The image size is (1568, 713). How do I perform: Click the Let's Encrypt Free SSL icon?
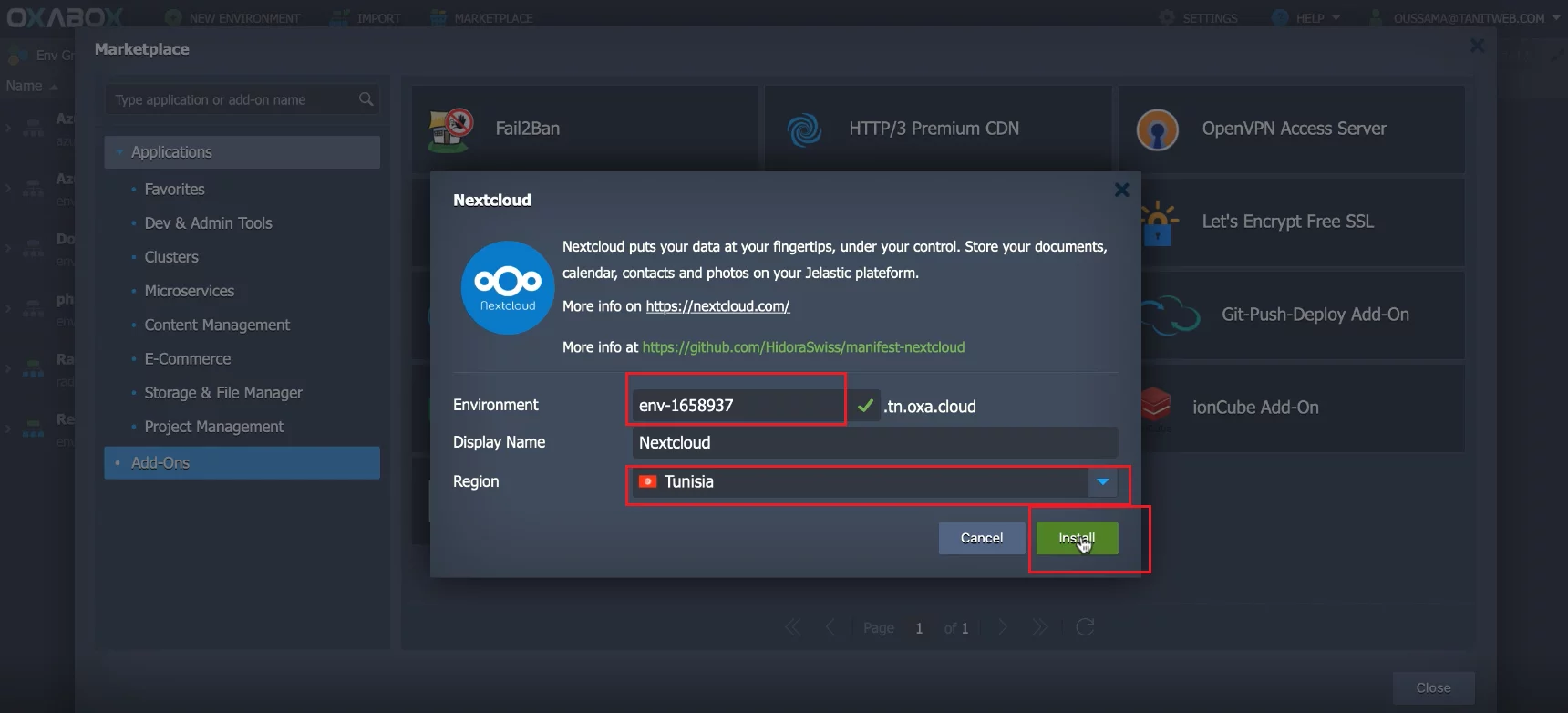[x=1159, y=222]
